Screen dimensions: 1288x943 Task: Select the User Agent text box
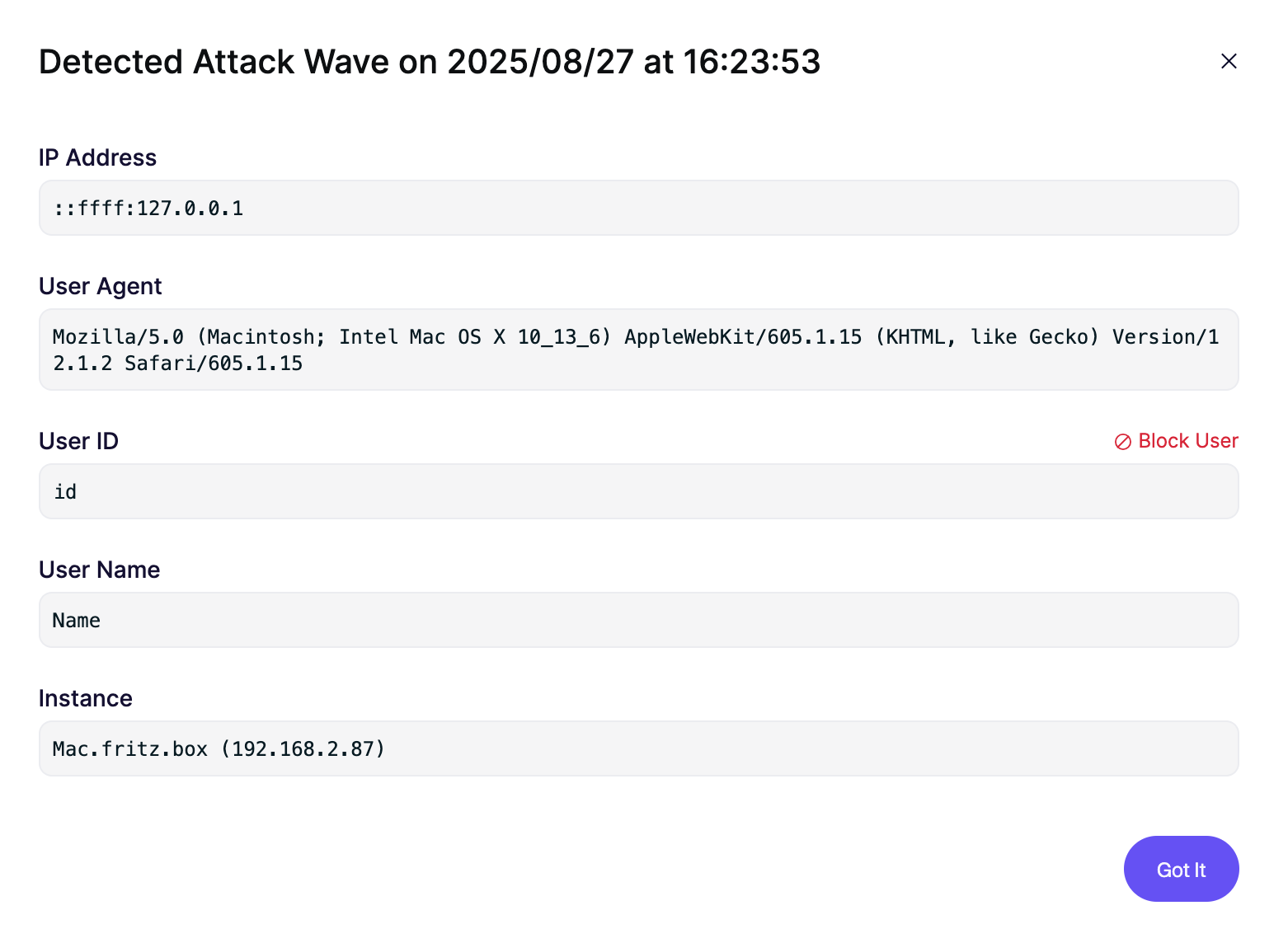point(638,350)
